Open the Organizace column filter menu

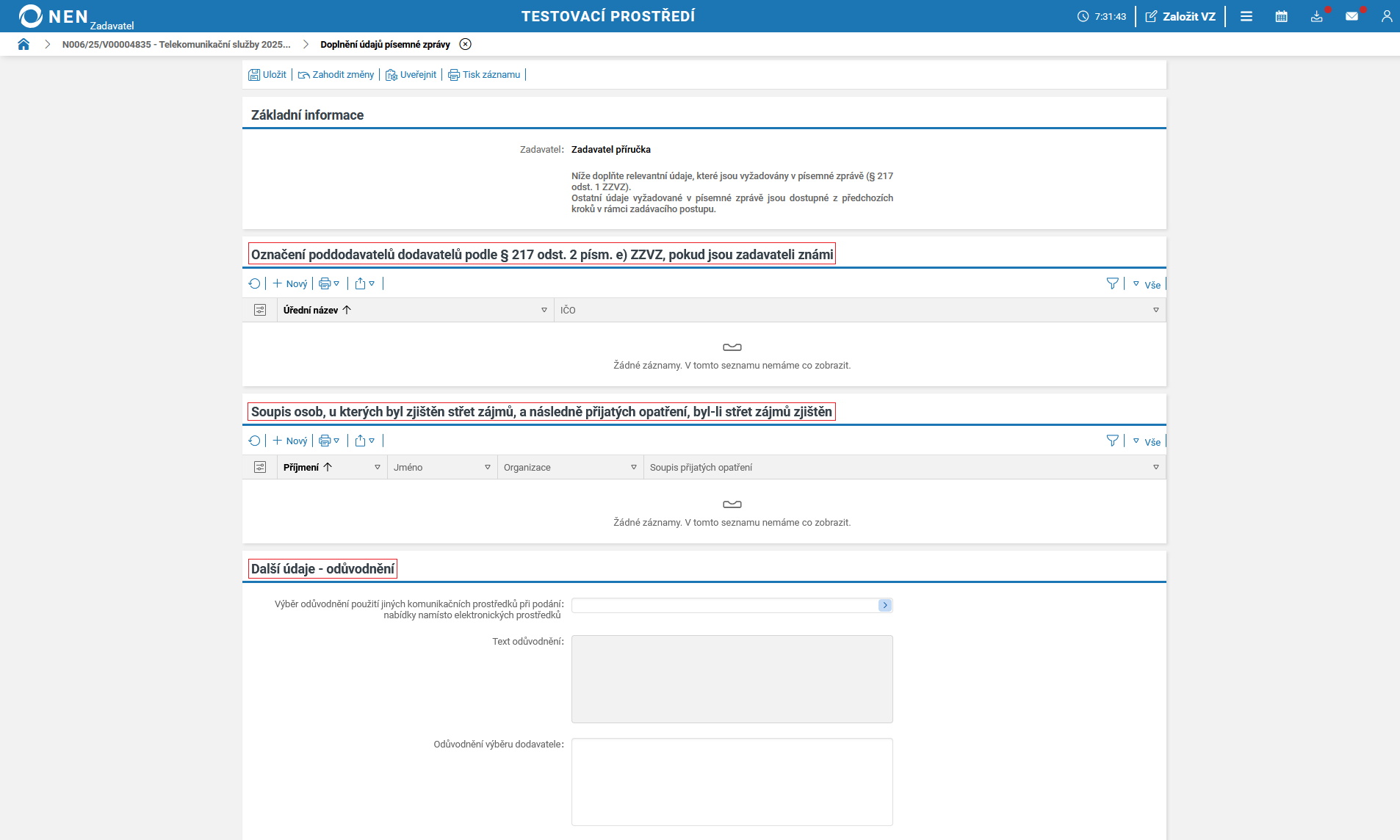pyautogui.click(x=634, y=467)
